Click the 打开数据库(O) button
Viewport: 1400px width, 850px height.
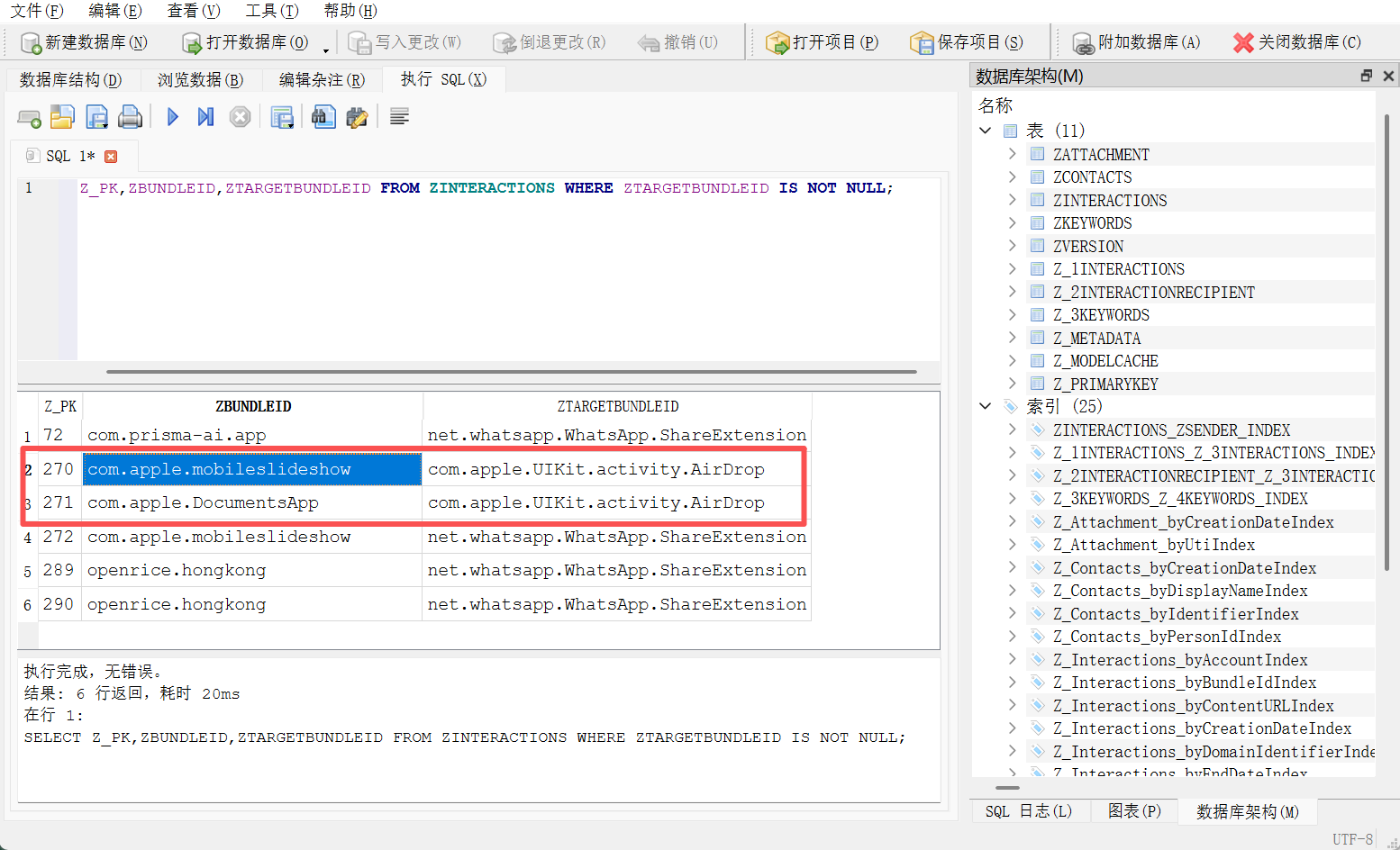pos(246,42)
